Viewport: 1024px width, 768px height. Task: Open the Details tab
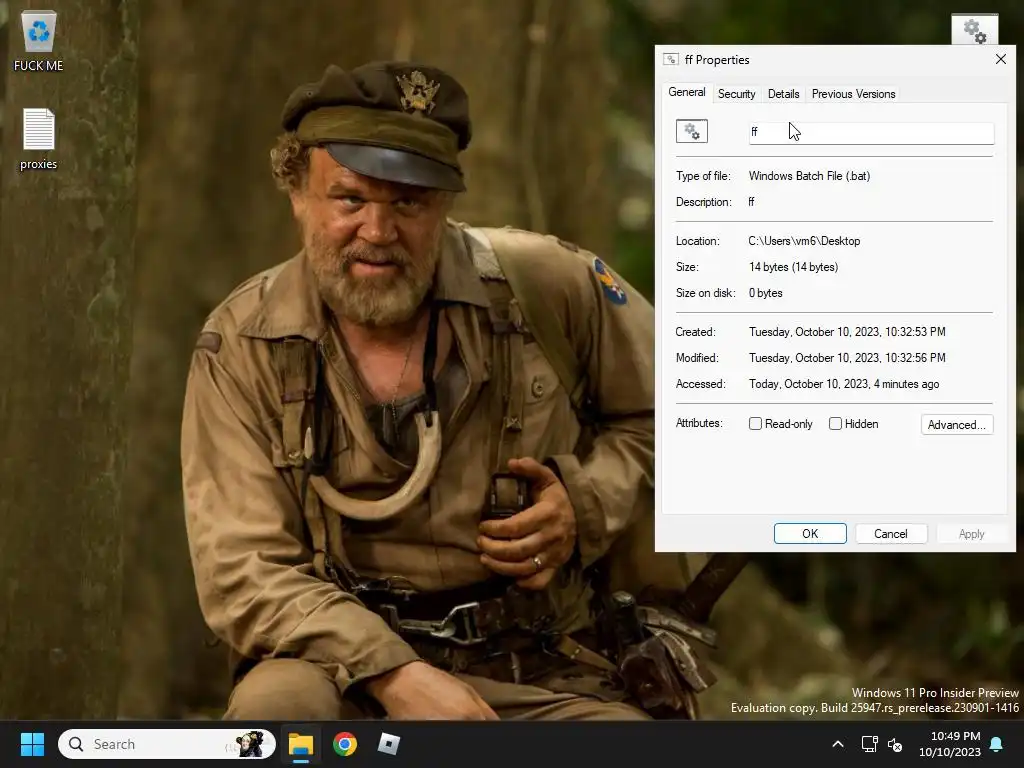783,94
